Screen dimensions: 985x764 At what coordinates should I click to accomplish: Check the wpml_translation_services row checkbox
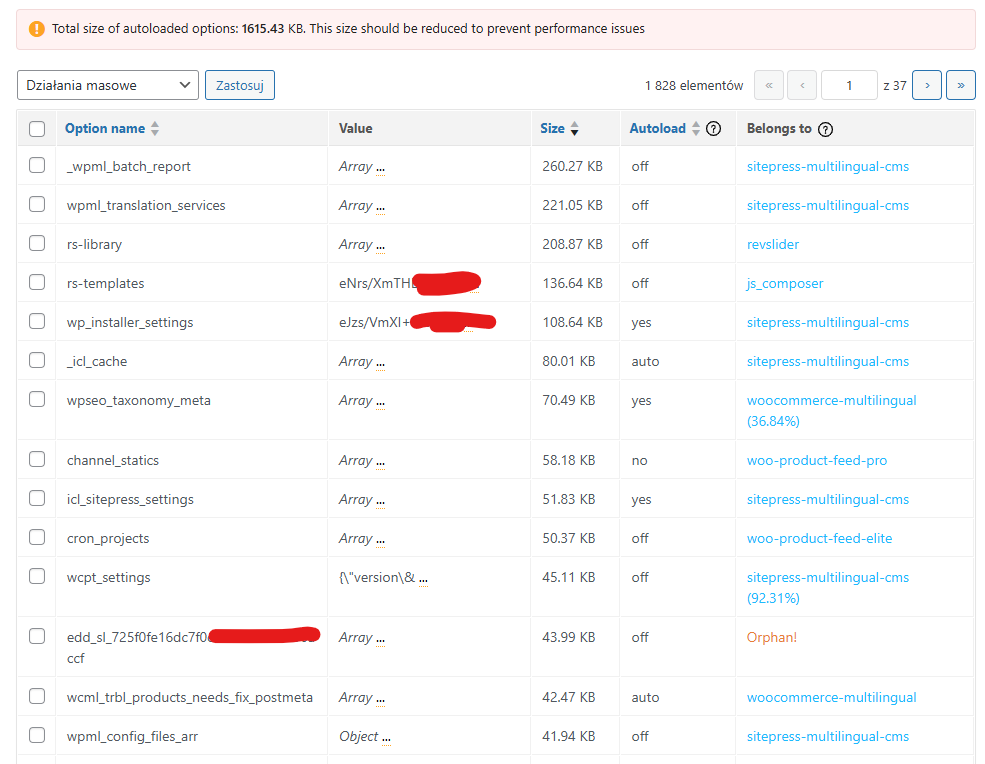pyautogui.click(x=37, y=204)
